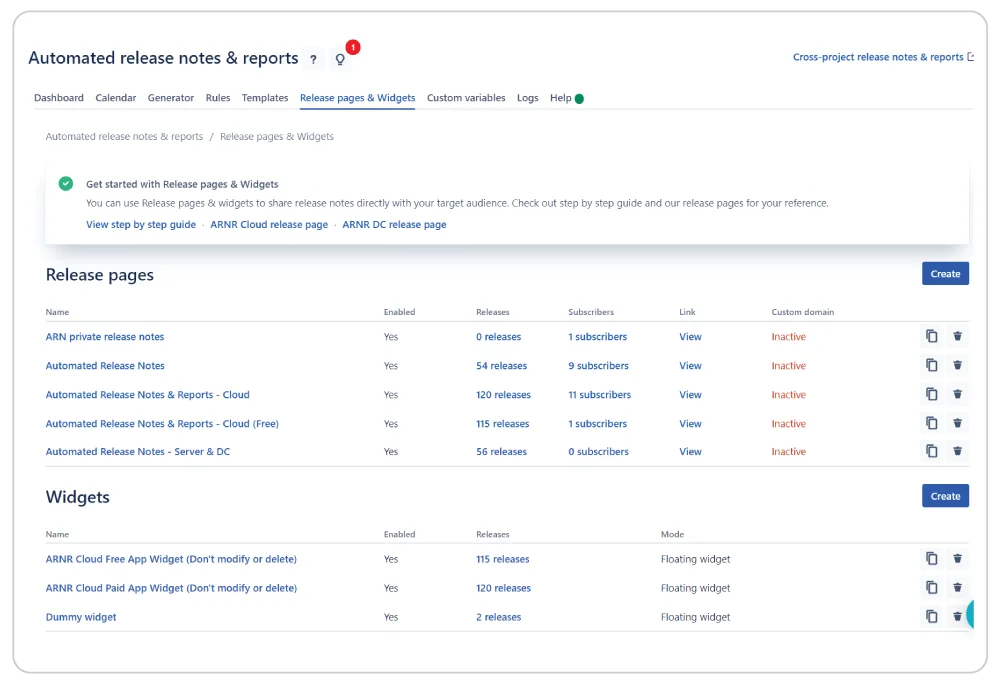
Task: Create a new widget
Action: 944,495
